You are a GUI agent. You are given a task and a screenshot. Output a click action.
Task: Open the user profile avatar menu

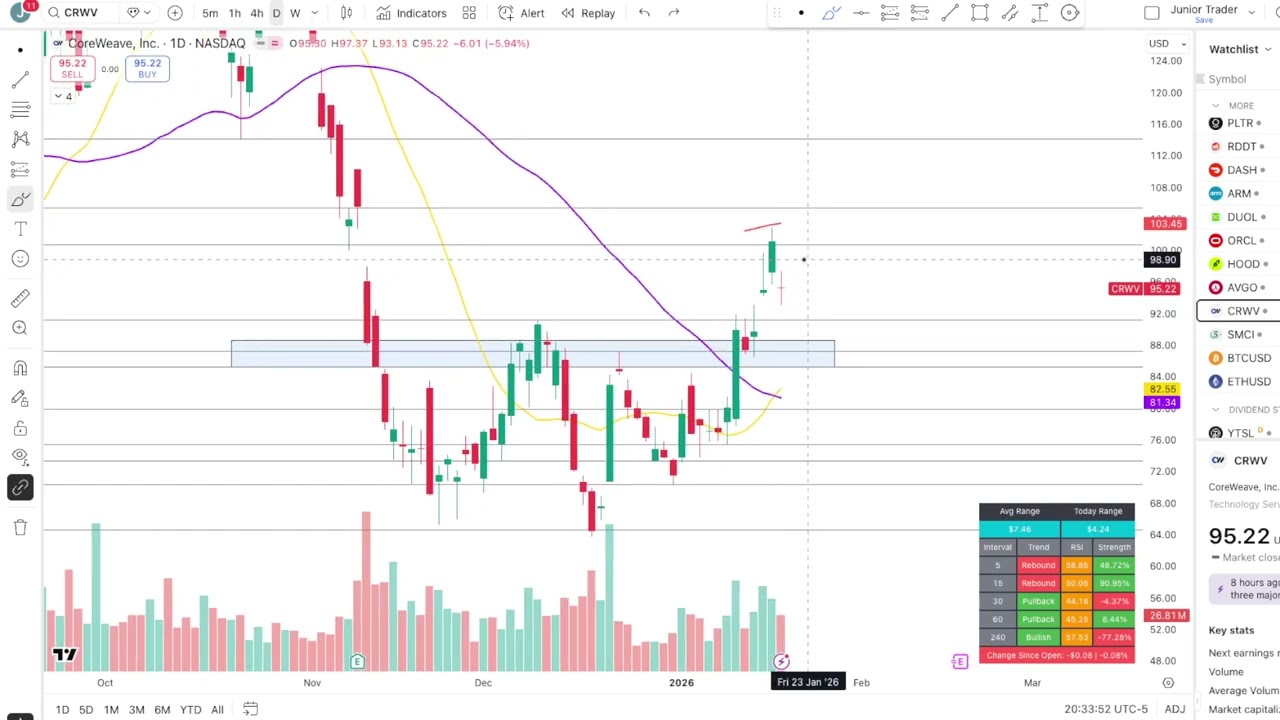point(20,12)
